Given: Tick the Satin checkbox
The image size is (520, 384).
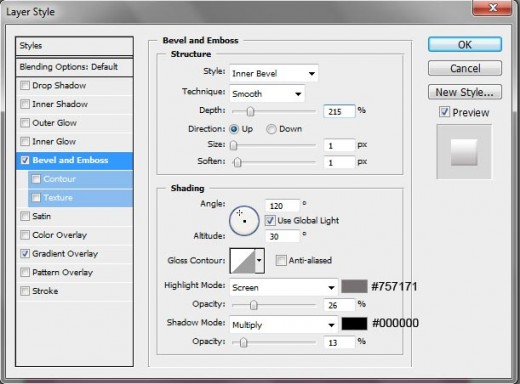Looking at the screenshot, I should point(25,216).
